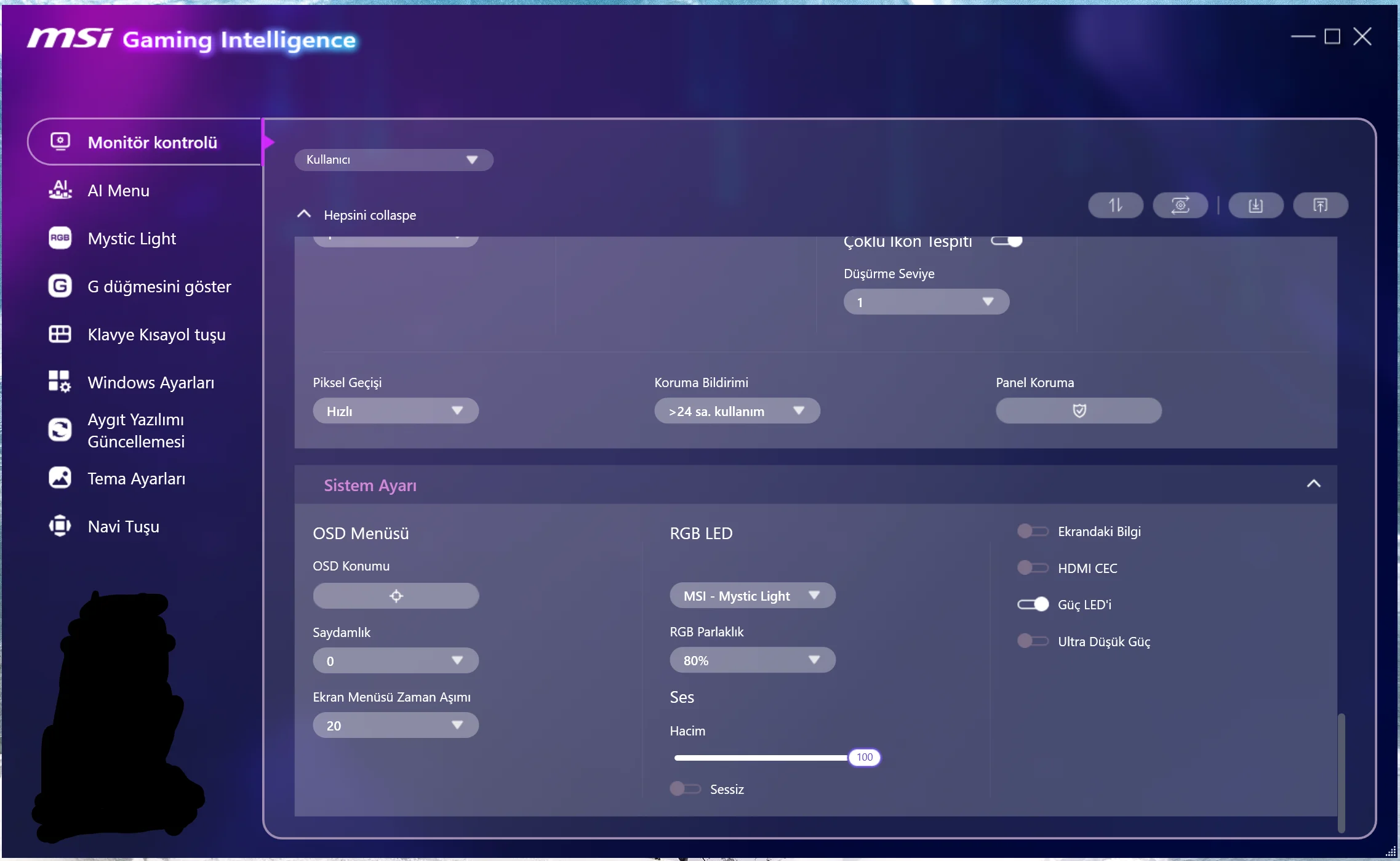Click the Sistem Ayarı section header

[x=815, y=485]
